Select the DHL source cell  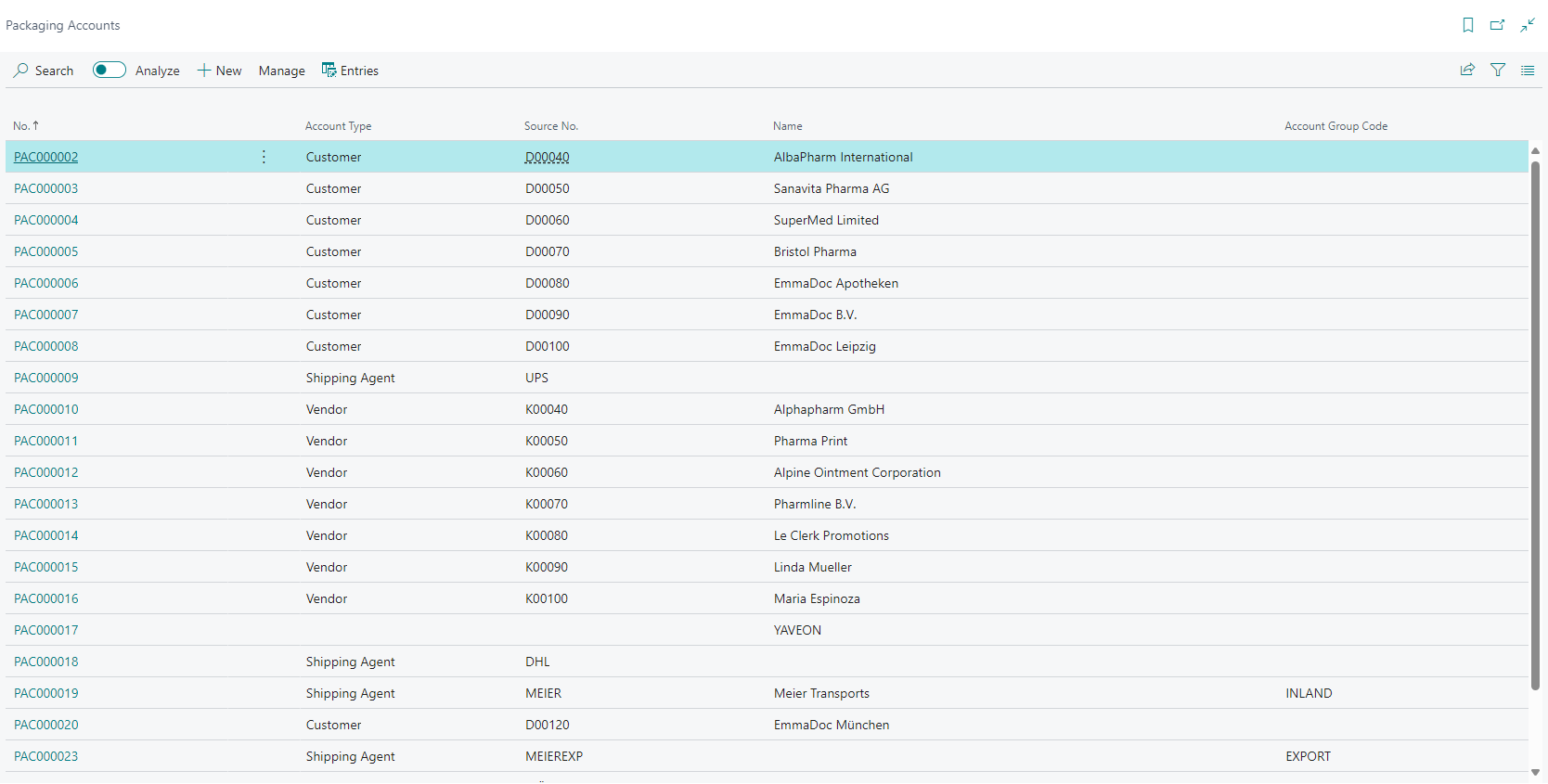click(x=537, y=662)
